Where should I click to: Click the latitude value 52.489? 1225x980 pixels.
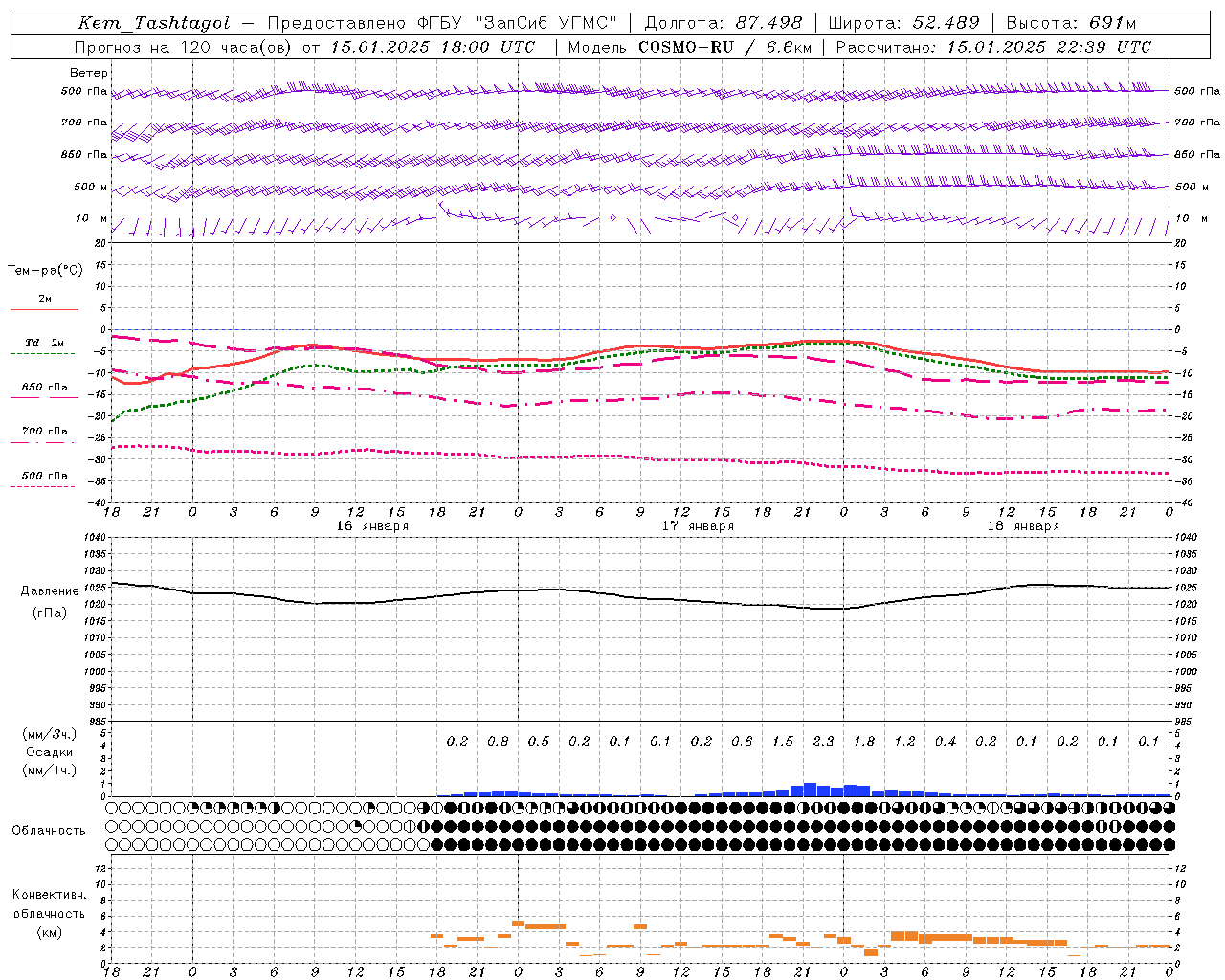947,23
